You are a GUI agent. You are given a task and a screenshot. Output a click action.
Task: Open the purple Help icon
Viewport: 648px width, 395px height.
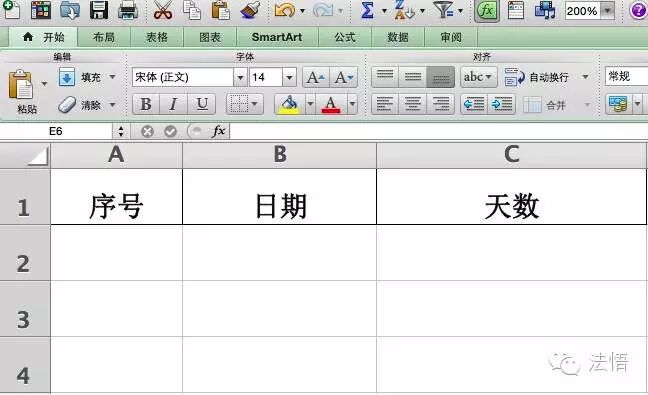pos(638,10)
